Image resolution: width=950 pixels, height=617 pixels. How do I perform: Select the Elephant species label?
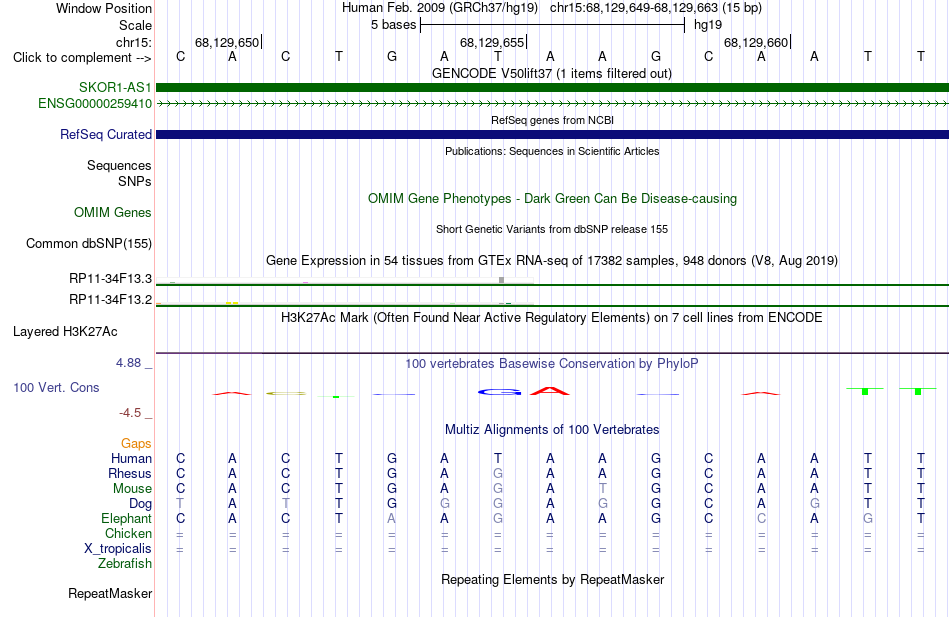[127, 518]
